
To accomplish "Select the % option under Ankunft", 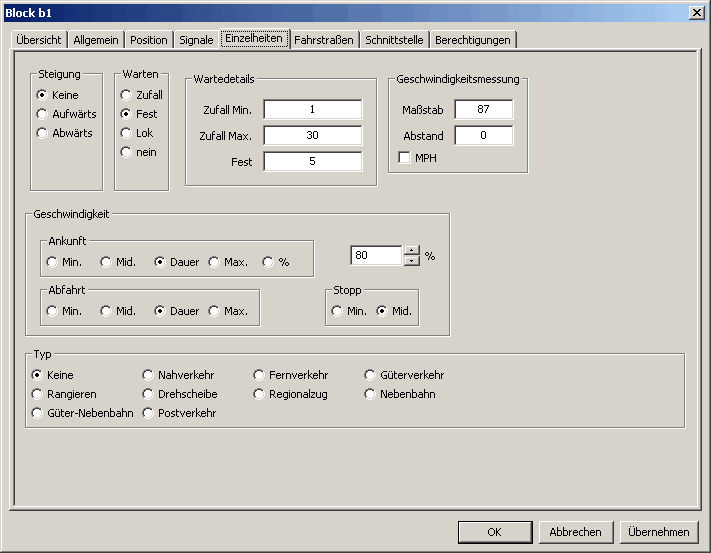I will point(268,262).
